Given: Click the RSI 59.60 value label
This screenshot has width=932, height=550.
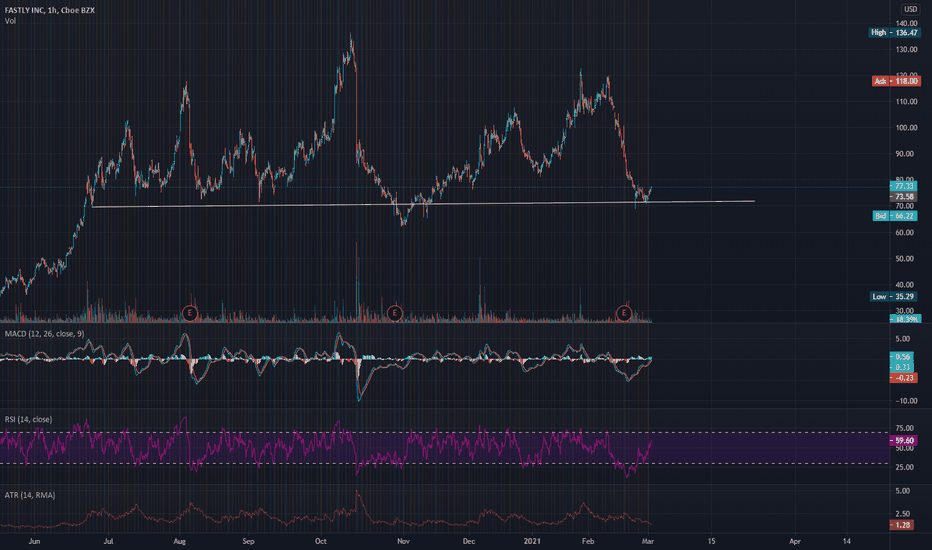Looking at the screenshot, I should pyautogui.click(x=904, y=441).
